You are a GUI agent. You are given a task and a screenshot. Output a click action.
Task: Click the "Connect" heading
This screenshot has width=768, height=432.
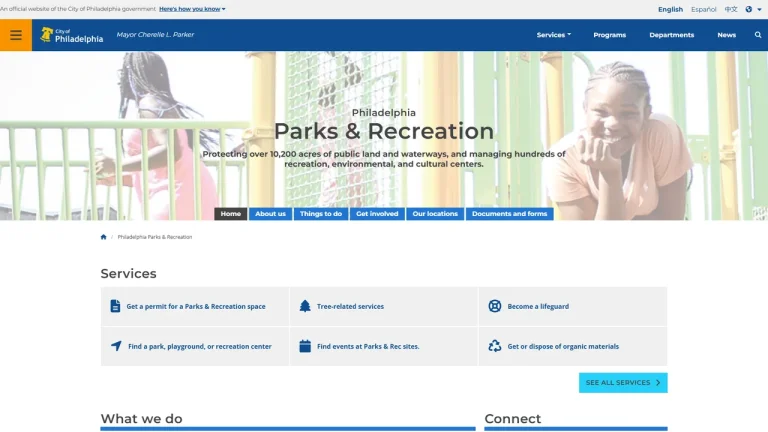point(512,419)
